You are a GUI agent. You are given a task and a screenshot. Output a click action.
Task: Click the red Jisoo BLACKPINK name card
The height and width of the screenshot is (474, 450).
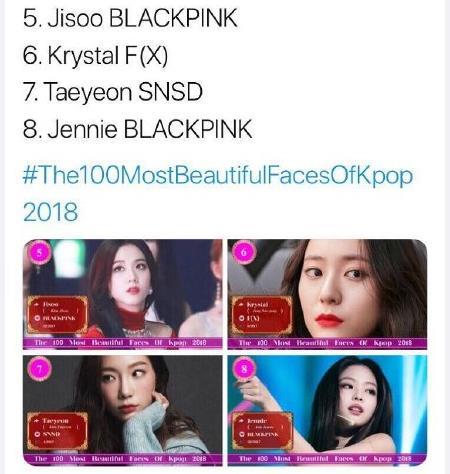tap(57, 315)
